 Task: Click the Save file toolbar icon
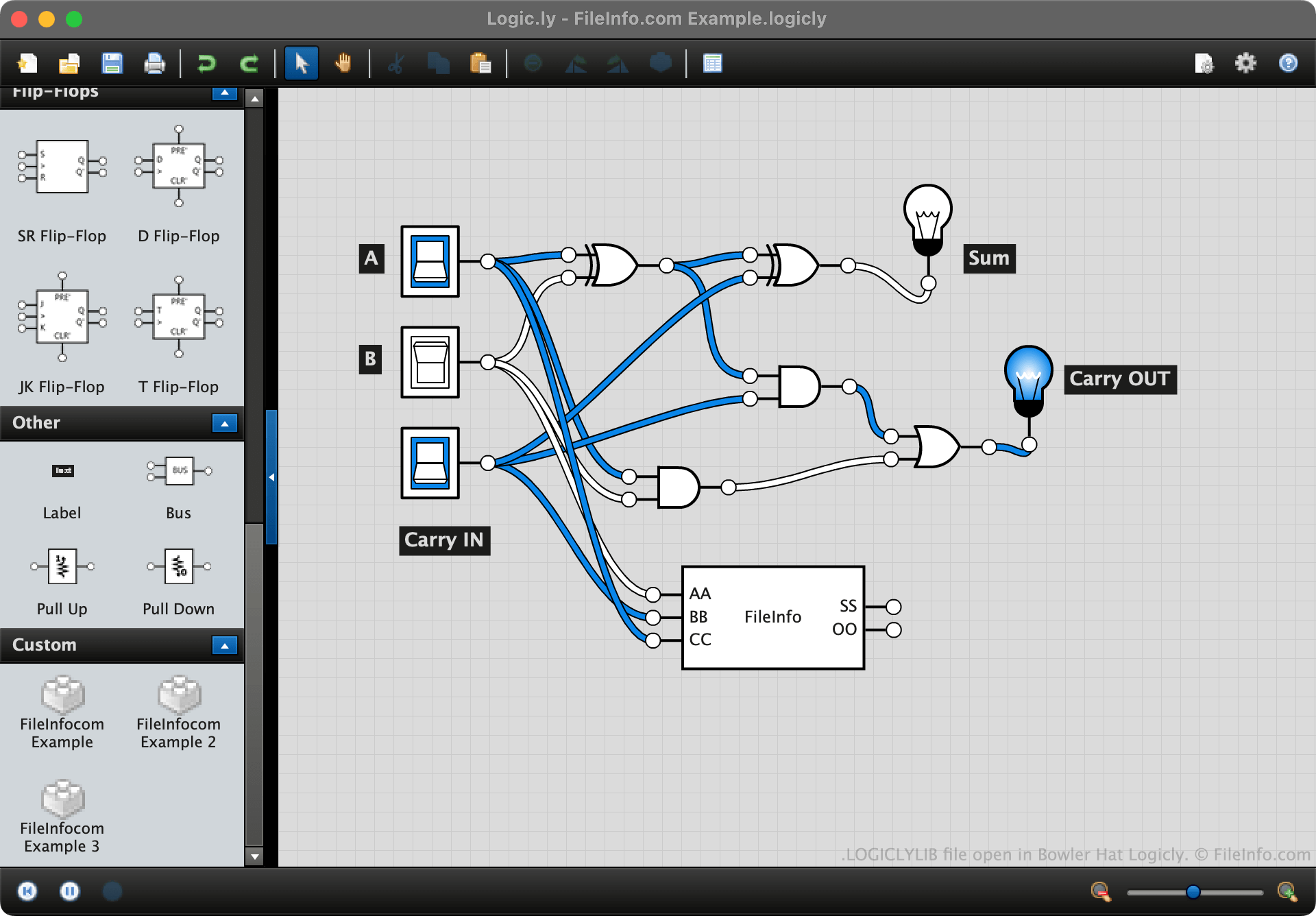[x=112, y=64]
